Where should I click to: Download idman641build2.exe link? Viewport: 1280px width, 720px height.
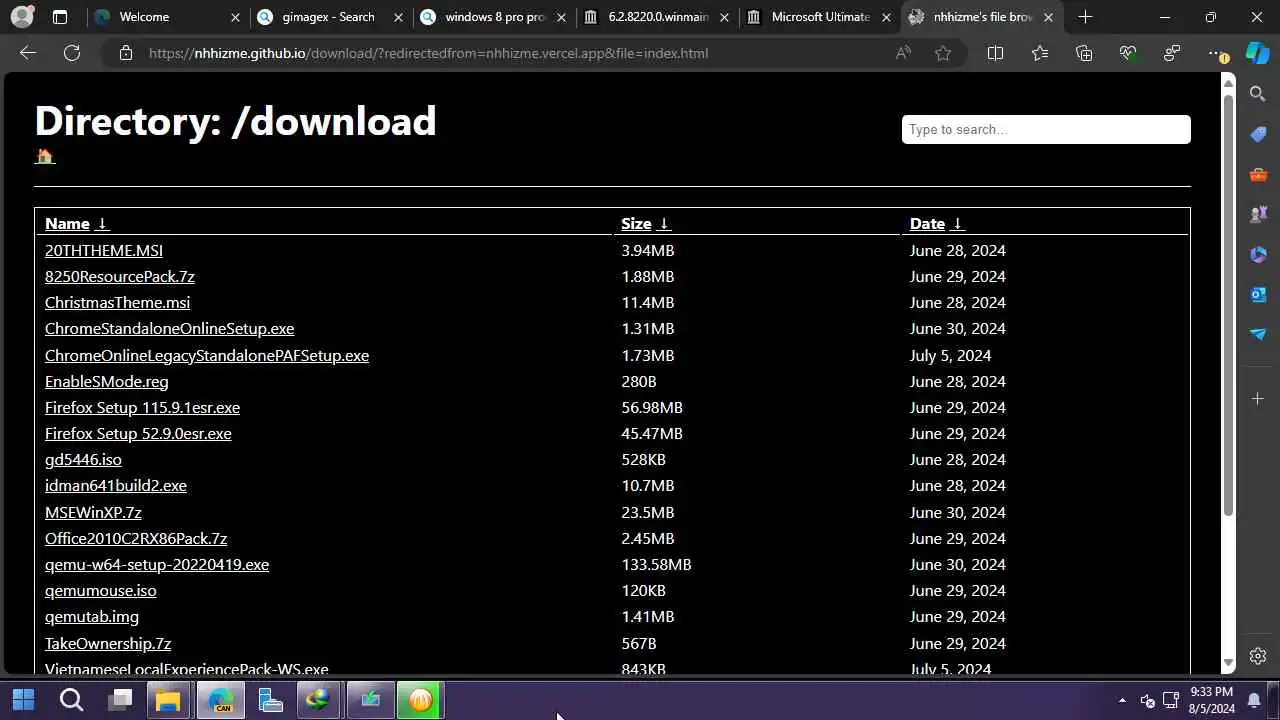(x=116, y=485)
